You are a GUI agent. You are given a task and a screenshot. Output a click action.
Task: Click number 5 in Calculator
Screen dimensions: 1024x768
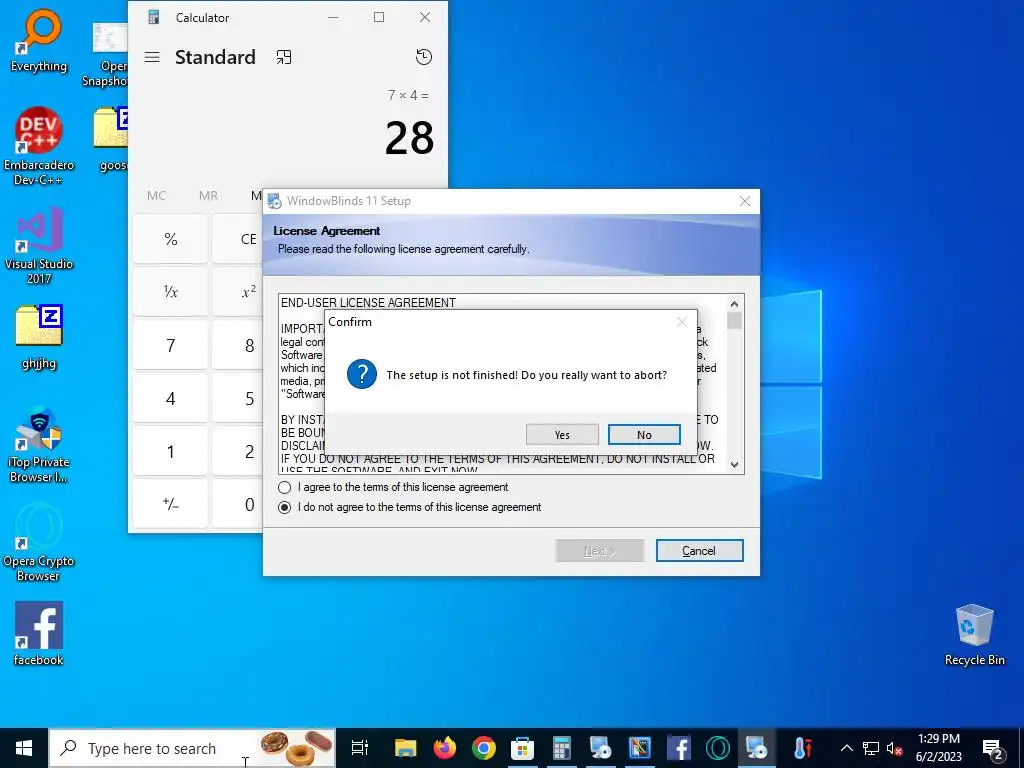[x=238, y=398]
